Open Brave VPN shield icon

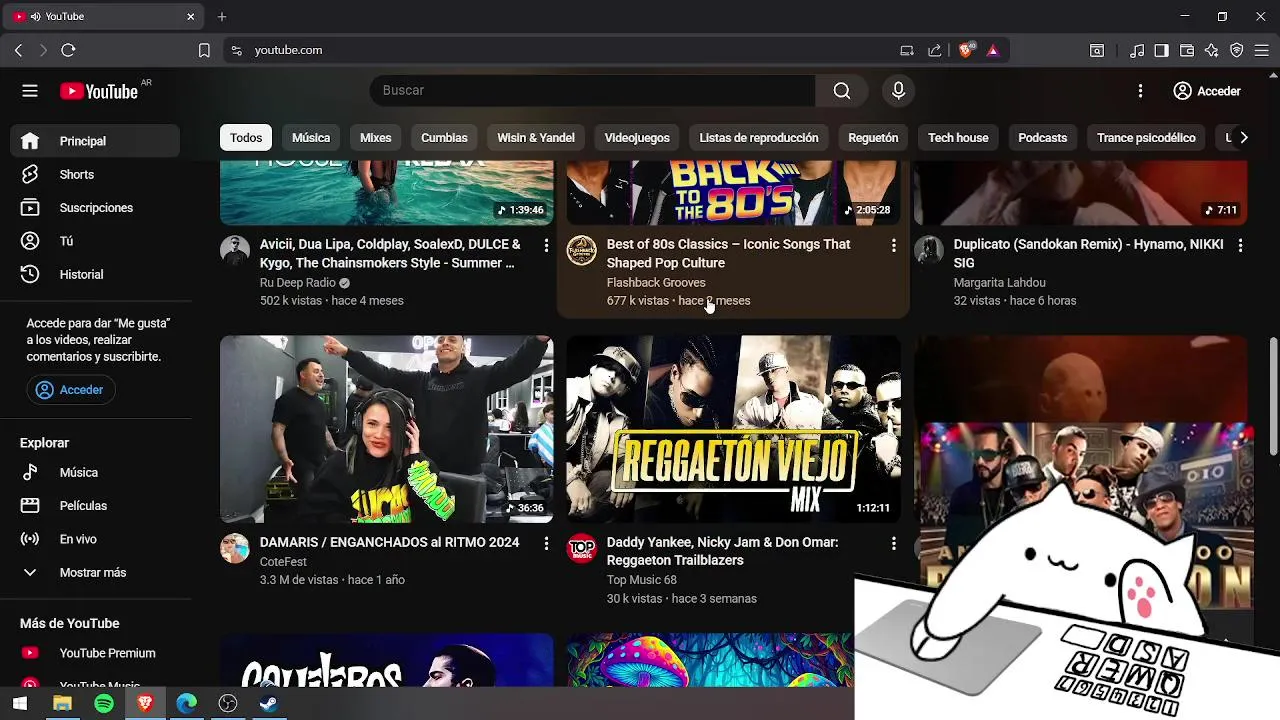click(x=1237, y=50)
